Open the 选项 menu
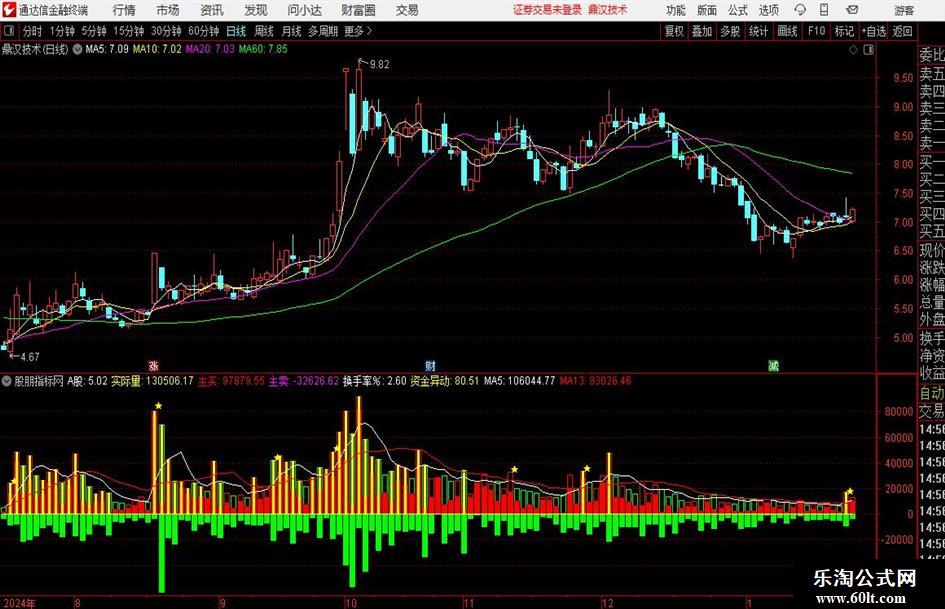Image resolution: width=945 pixels, height=609 pixels. (768, 10)
